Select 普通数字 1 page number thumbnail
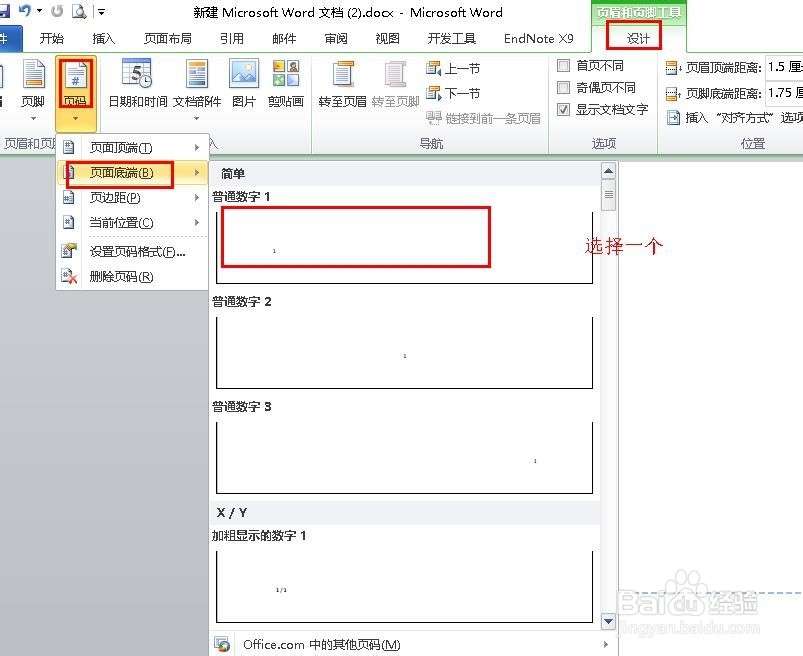 [404, 247]
